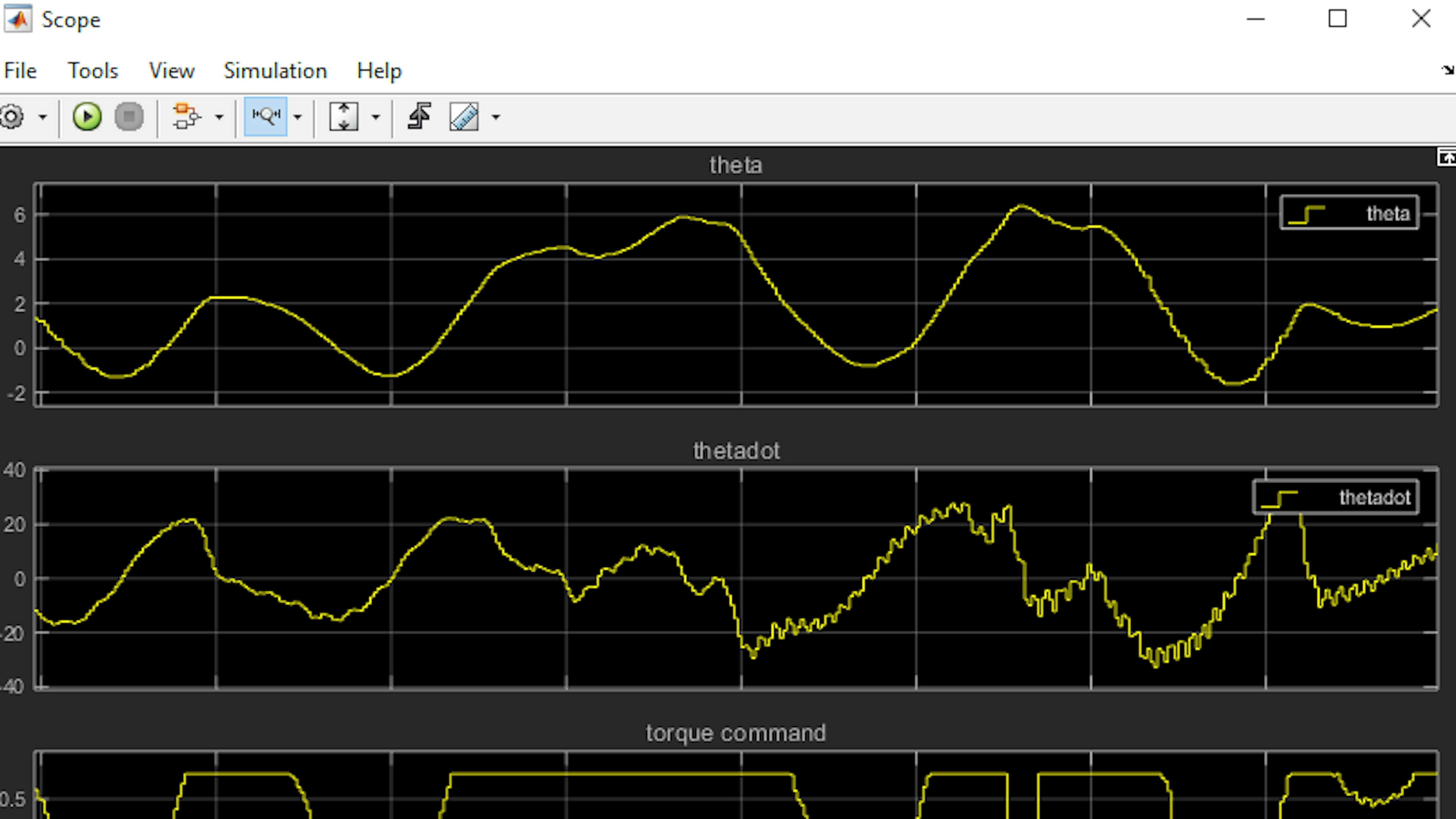Open the cursor measurements ruler icon
Viewport: 1456px width, 819px height.
tap(464, 116)
